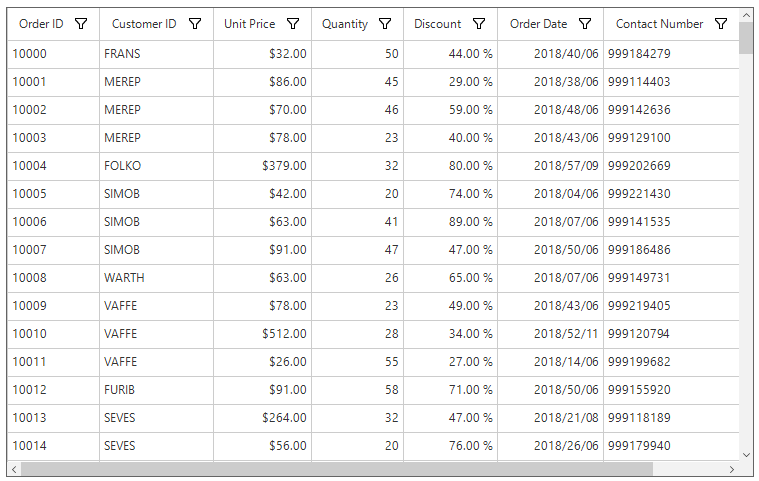Image resolution: width=759 pixels, height=481 pixels.
Task: Sort by the Order Date header
Action: [538, 24]
